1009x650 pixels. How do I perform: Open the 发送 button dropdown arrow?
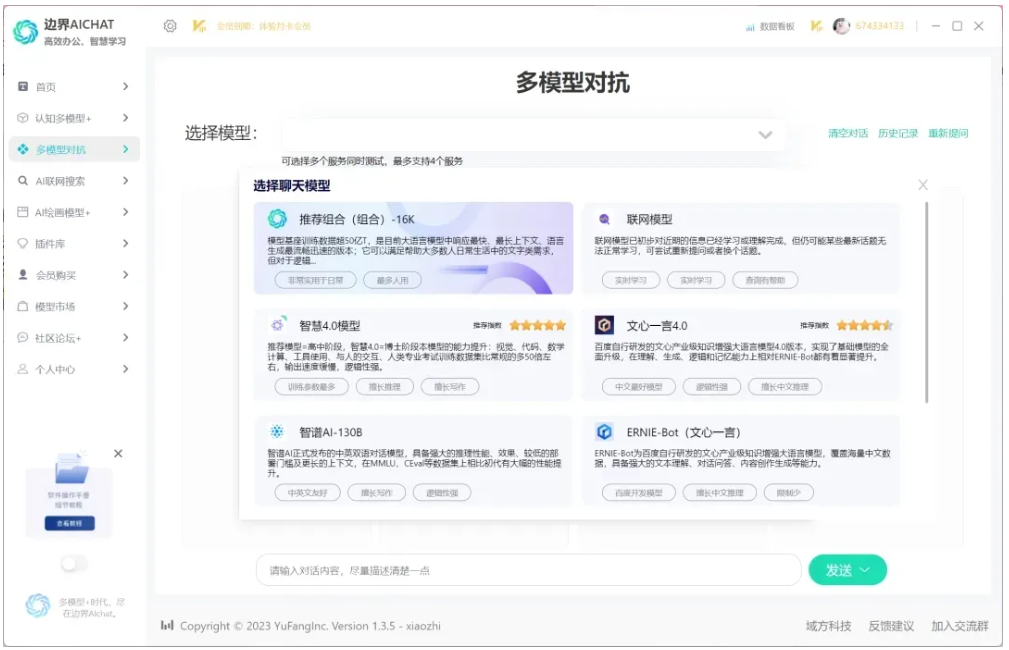[x=865, y=570]
